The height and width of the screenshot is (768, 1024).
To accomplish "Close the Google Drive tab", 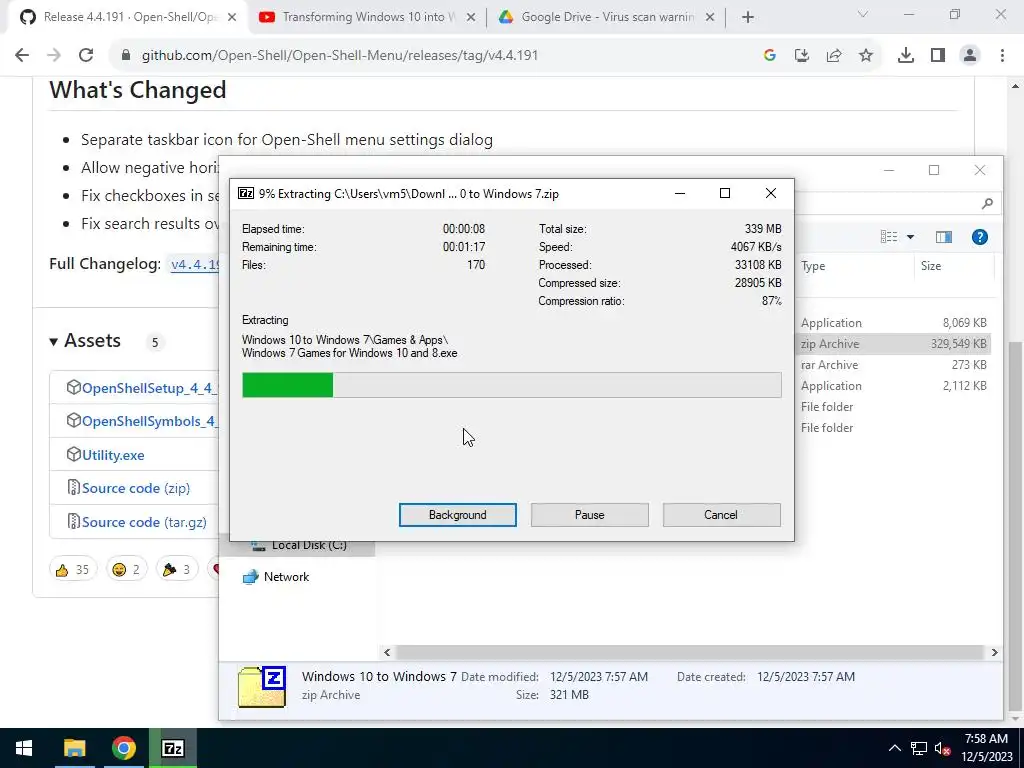I will point(710,18).
